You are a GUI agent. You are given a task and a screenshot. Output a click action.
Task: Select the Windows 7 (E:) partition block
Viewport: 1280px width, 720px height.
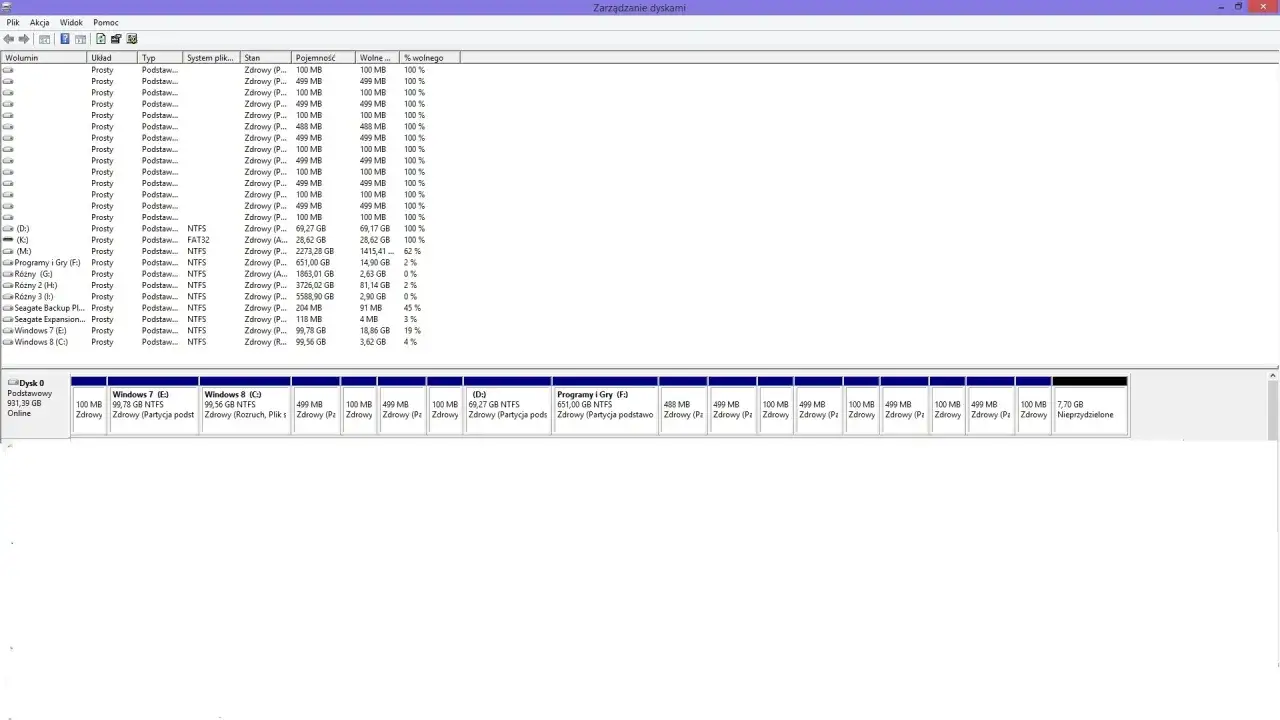(153, 409)
